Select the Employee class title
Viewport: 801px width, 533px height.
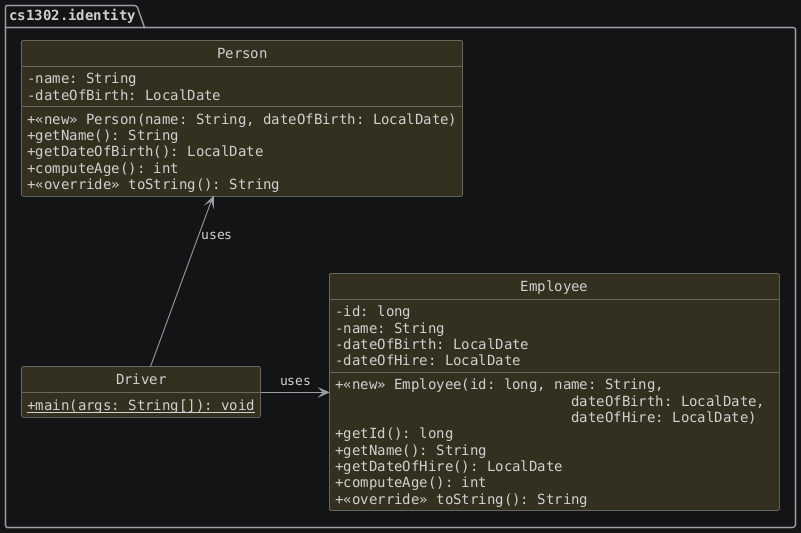coord(554,286)
